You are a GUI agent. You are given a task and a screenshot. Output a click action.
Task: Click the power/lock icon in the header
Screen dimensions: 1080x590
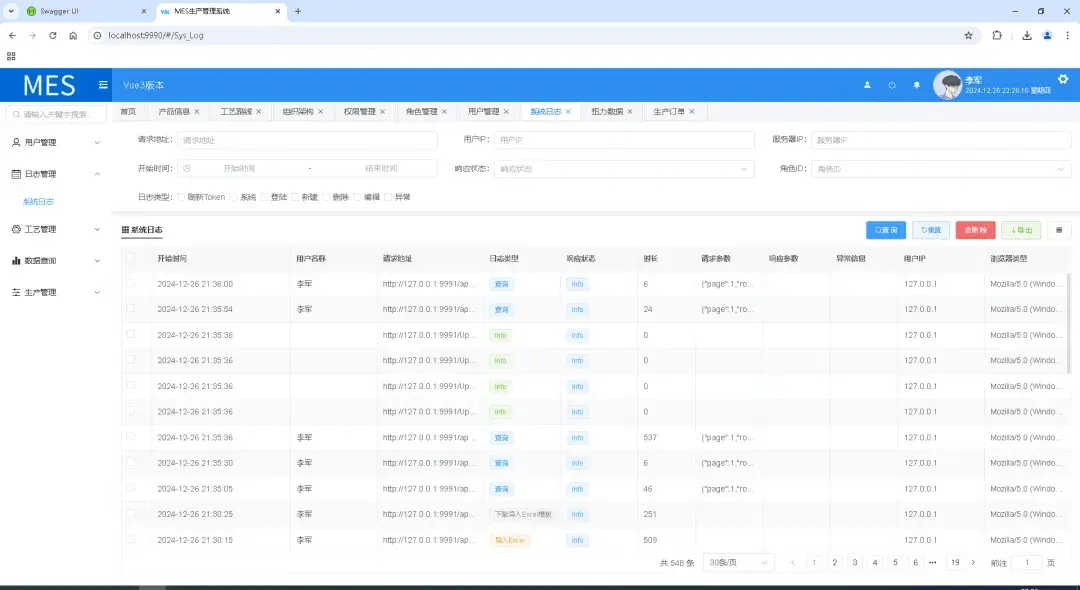892,85
